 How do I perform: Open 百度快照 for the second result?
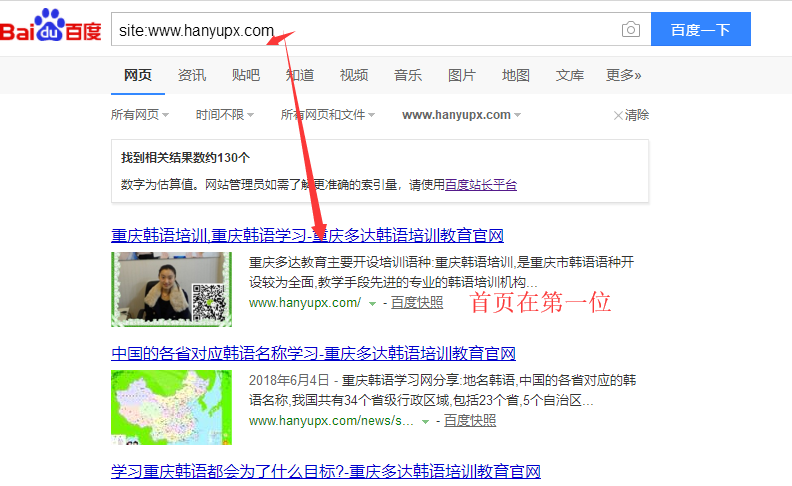coord(470,421)
